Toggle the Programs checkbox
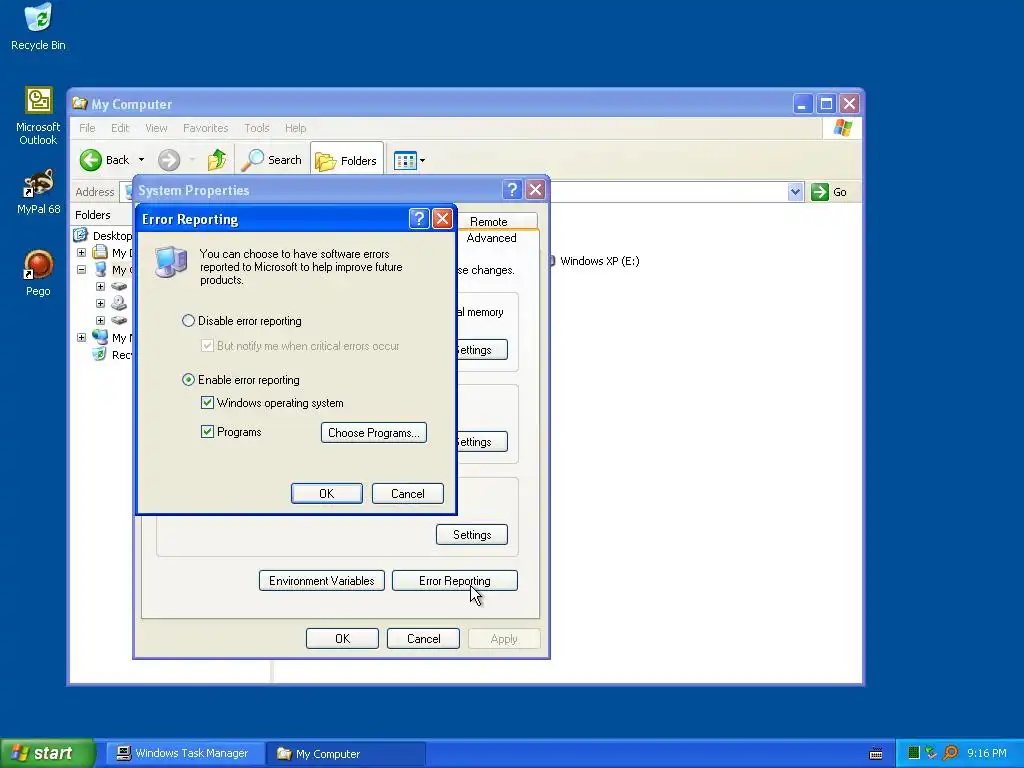Viewport: 1024px width, 768px height. pos(207,431)
